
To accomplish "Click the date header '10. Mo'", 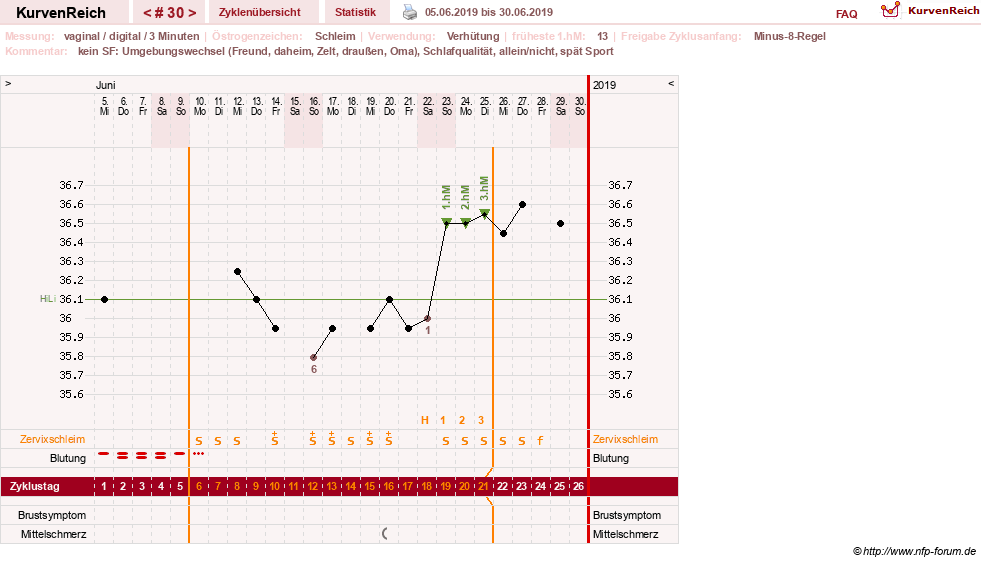I will click(200, 106).
